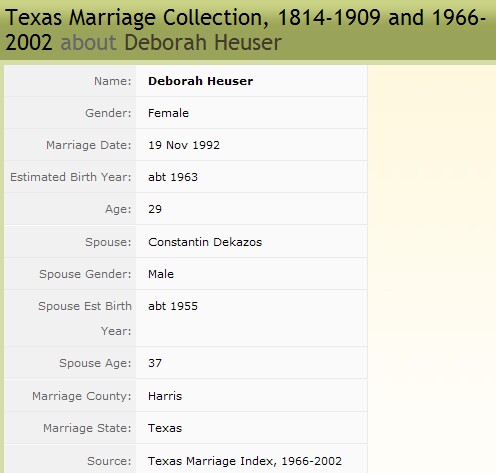Screen dimensions: 496x473
Task: Click the Spouse Gender value Male
Action: (161, 274)
